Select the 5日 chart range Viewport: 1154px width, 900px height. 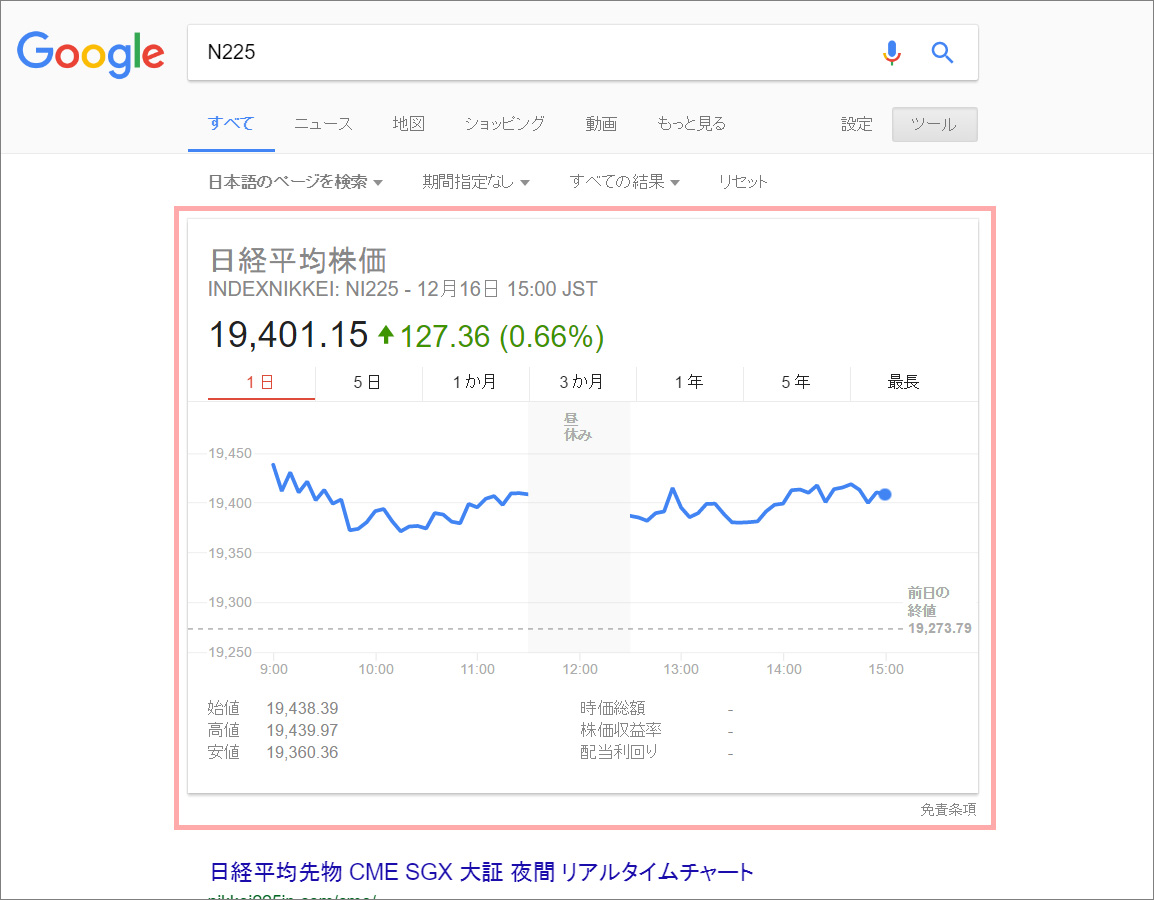pyautogui.click(x=368, y=382)
